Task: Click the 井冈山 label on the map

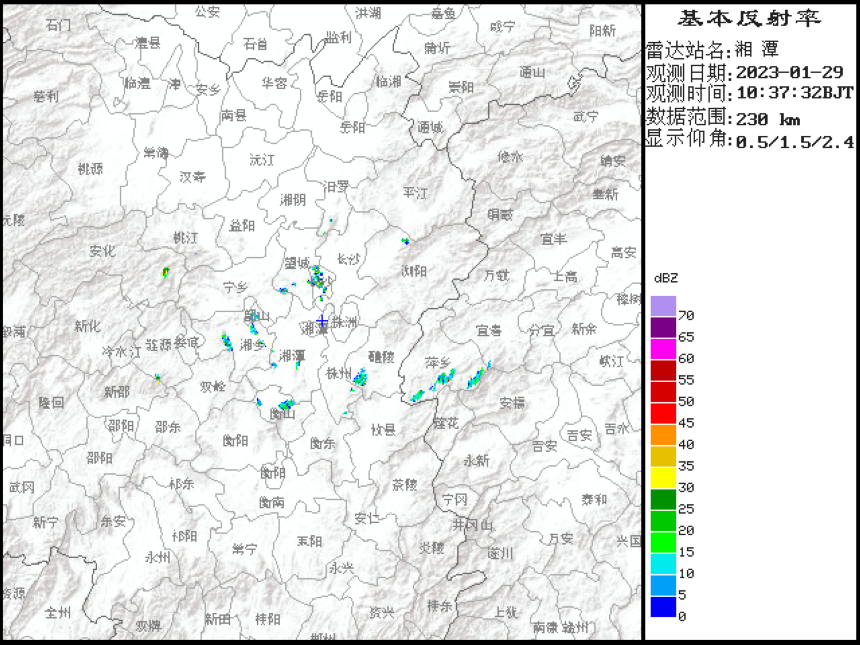Action: (472, 525)
